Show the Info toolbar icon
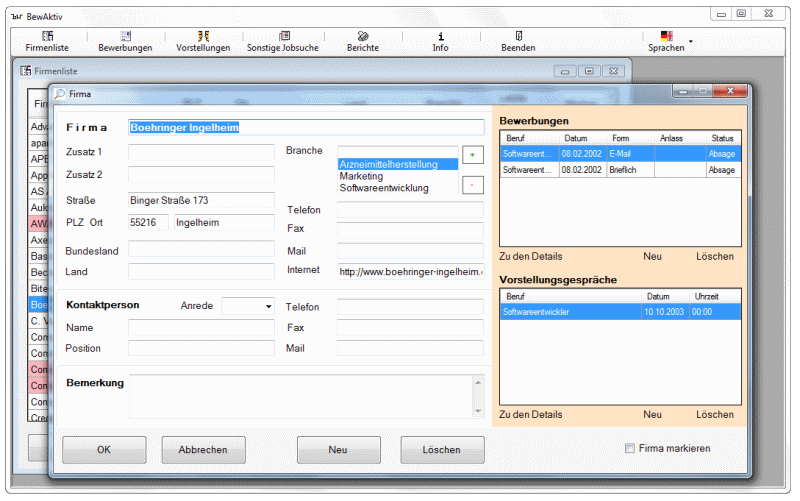This screenshot has width=800, height=501. 441,36
